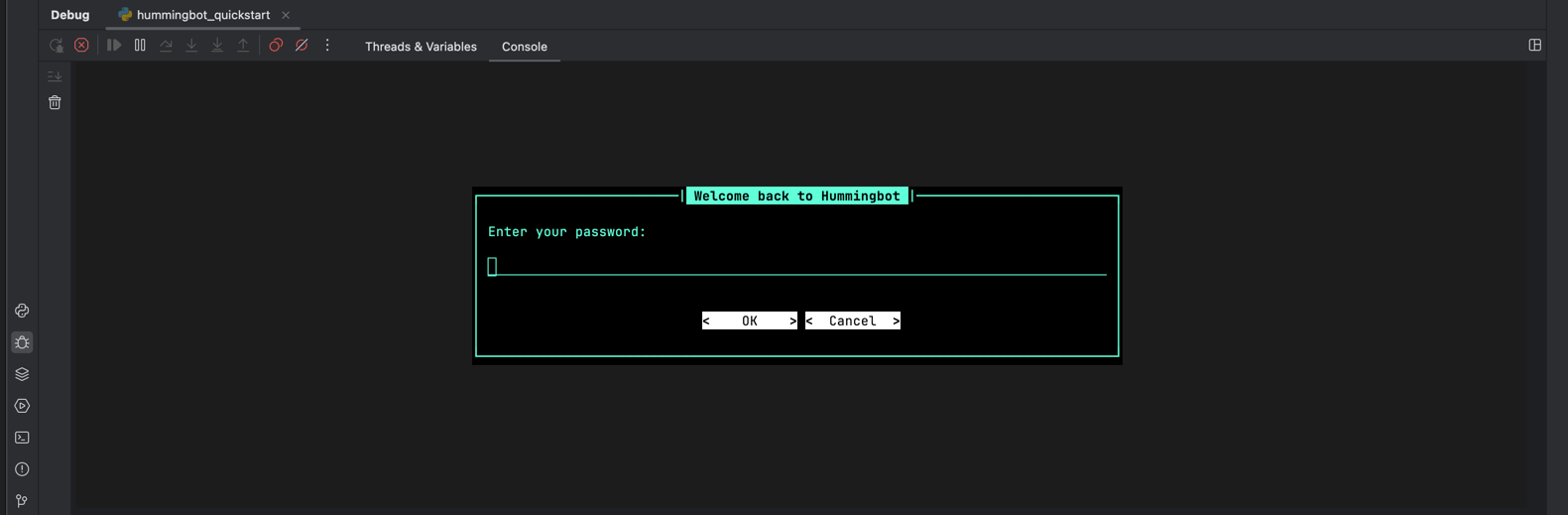The image size is (1568, 515).
Task: Resume program execution
Action: click(x=114, y=46)
